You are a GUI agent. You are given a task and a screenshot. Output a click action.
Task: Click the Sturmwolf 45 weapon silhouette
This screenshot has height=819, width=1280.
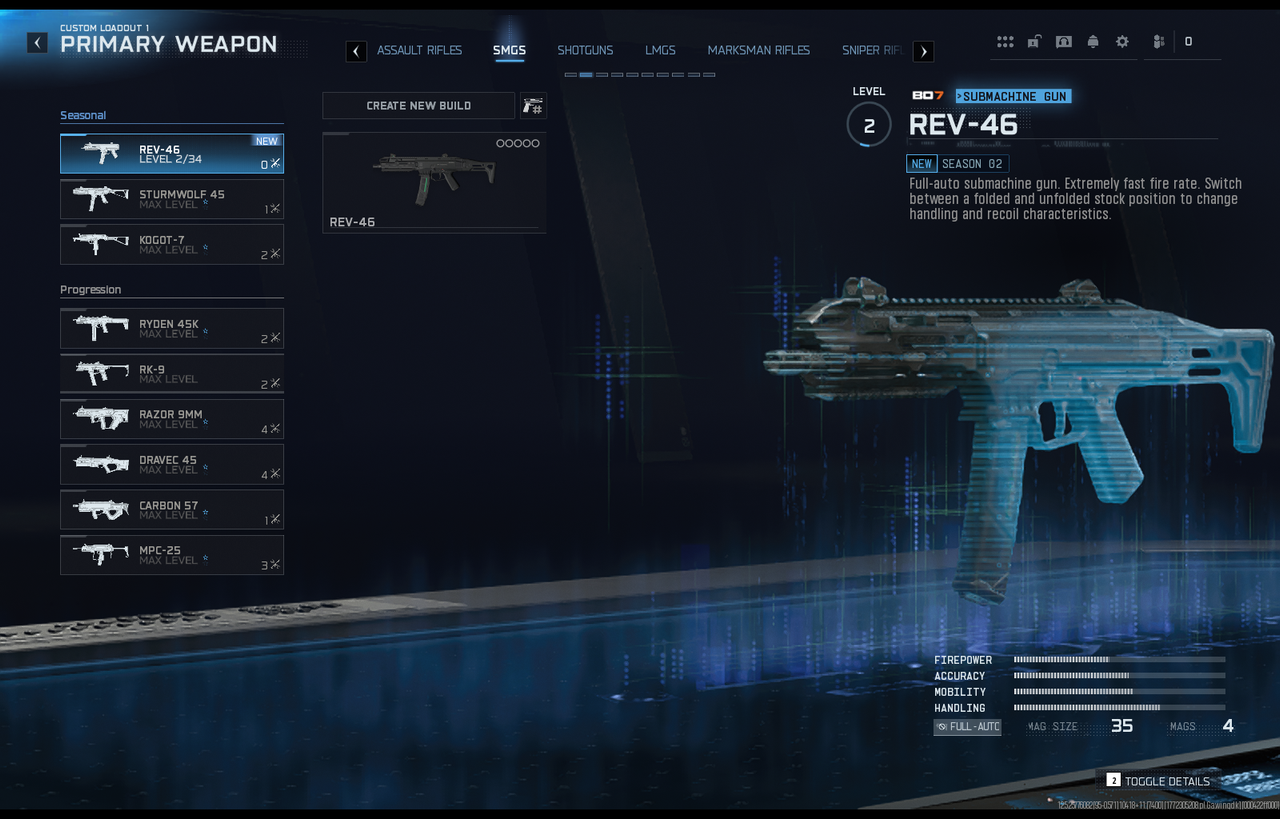tap(100, 198)
